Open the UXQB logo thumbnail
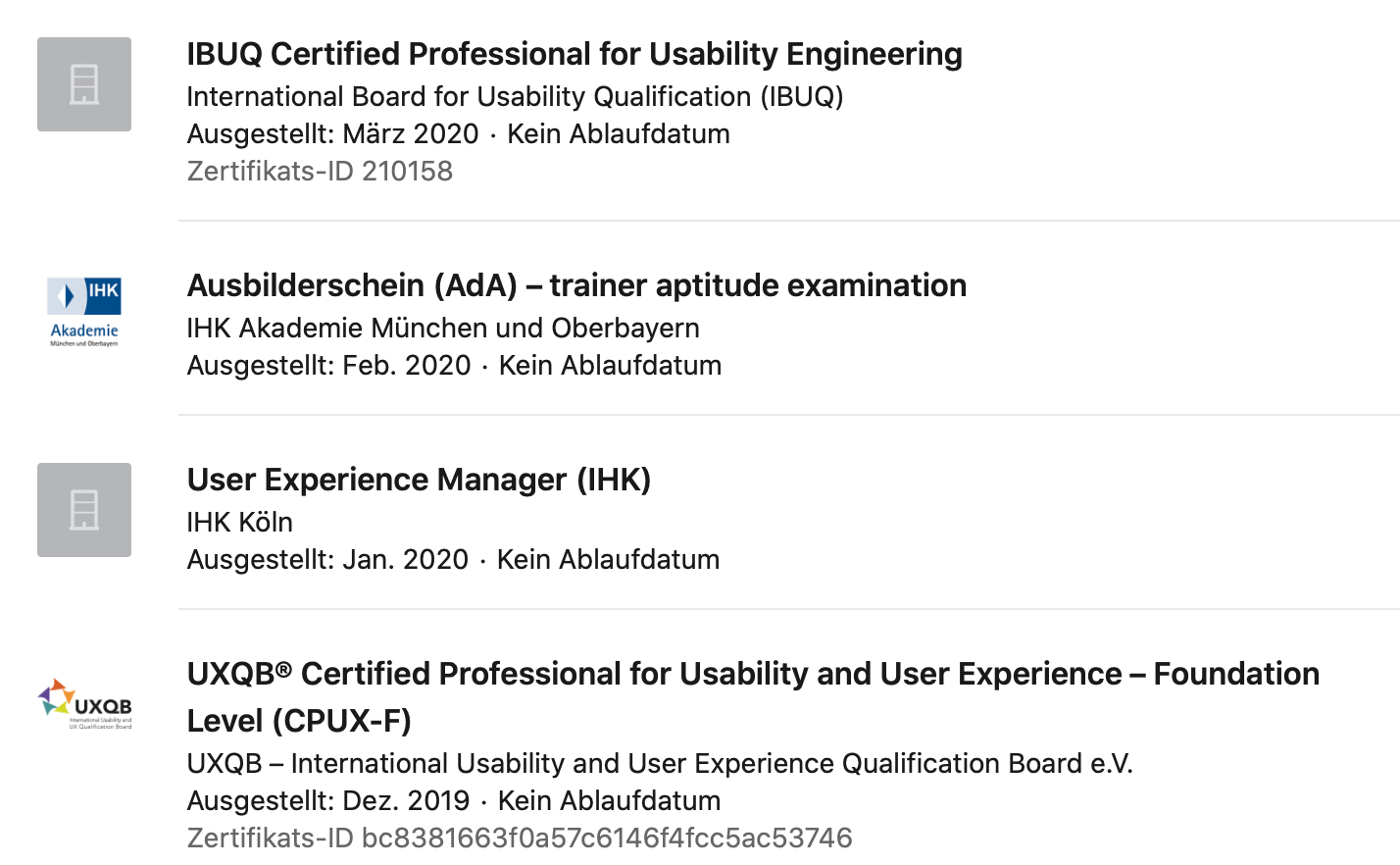This screenshot has height=865, width=1400. click(84, 704)
